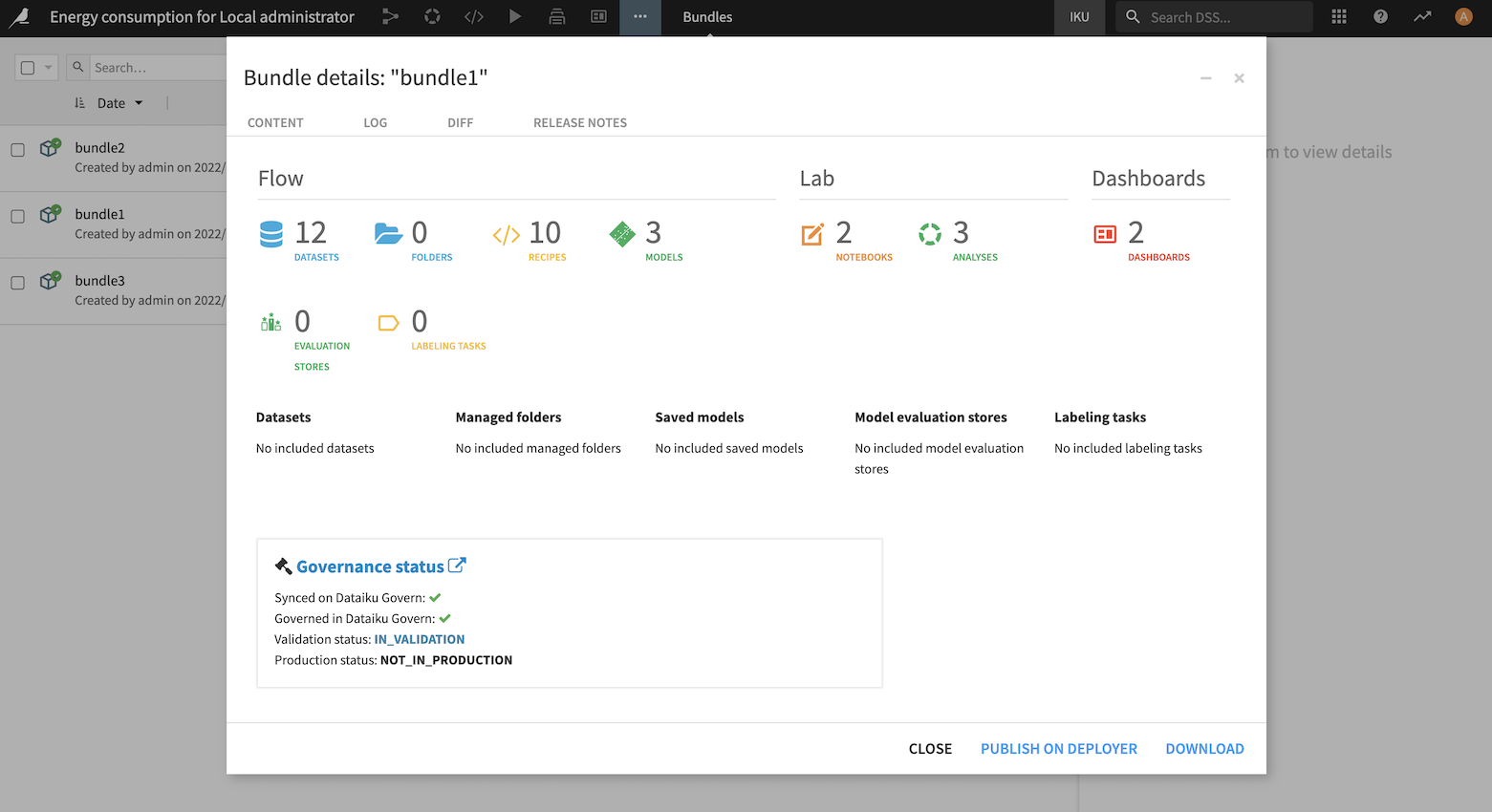
Task: Close the bundle details dialog with X
Action: 1239,78
